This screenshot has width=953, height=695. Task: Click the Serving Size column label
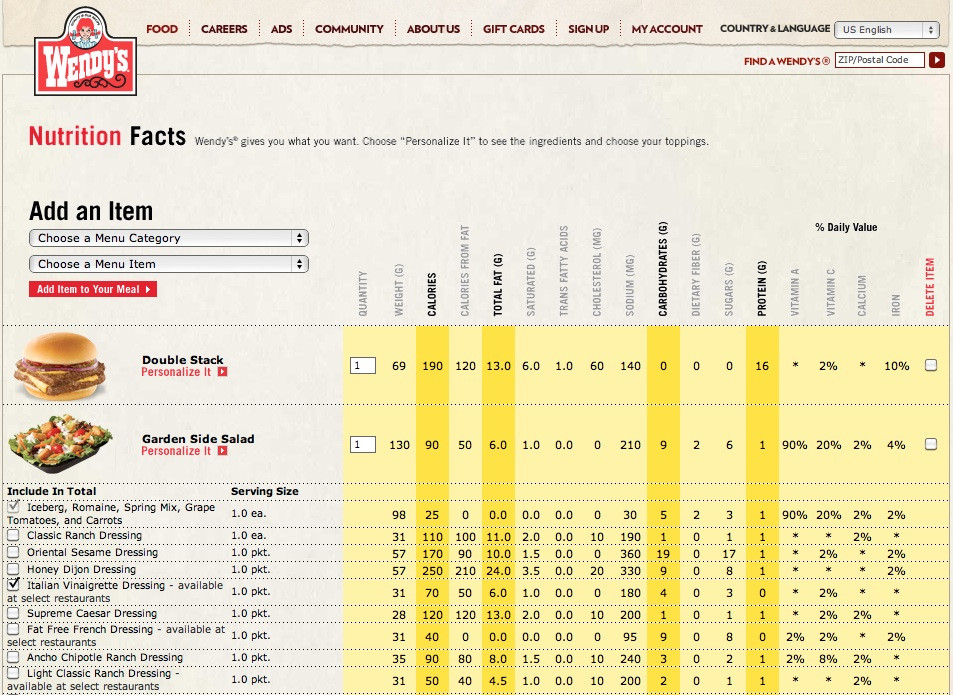click(x=265, y=491)
